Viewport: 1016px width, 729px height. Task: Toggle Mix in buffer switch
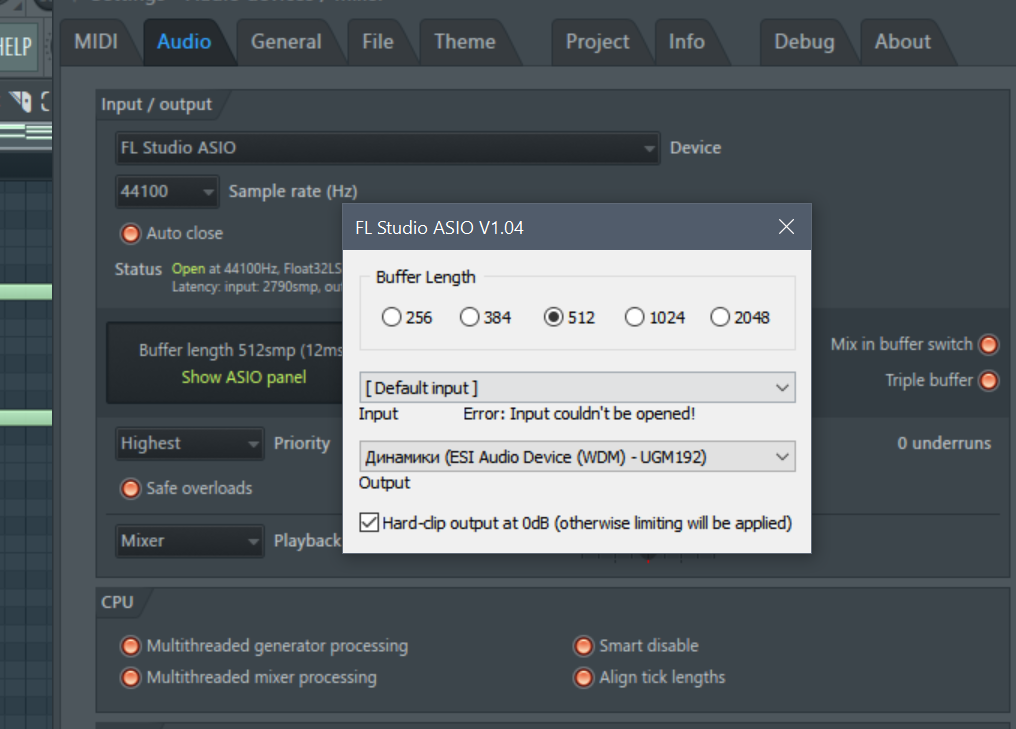tap(988, 345)
